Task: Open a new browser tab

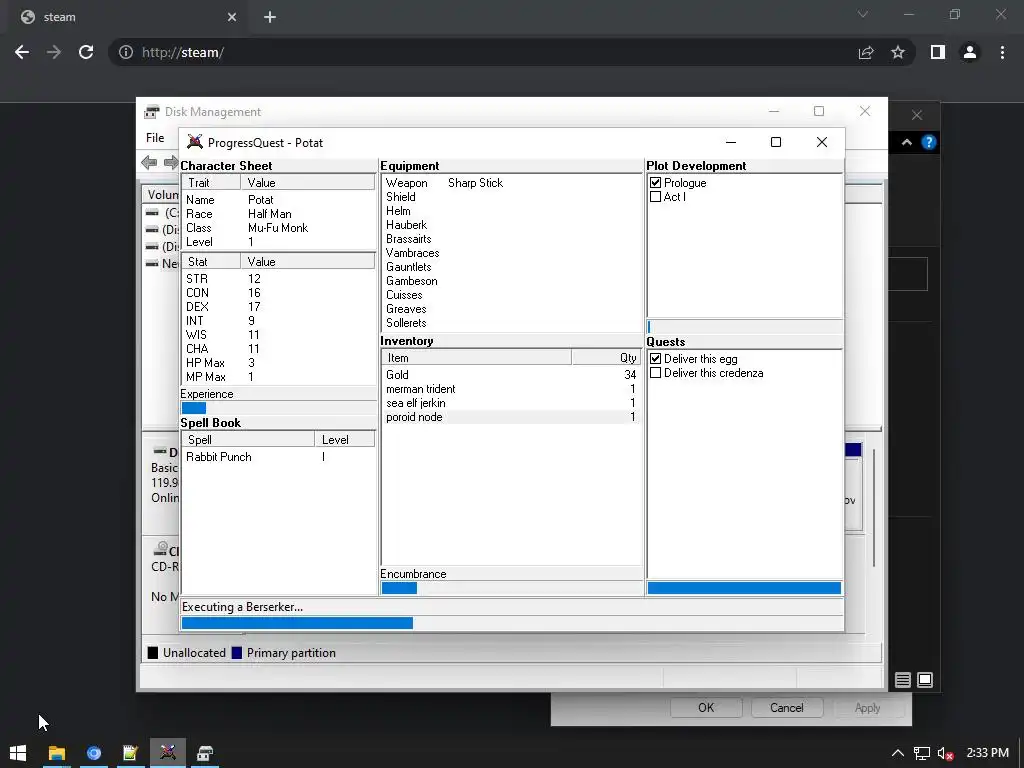Action: click(270, 17)
